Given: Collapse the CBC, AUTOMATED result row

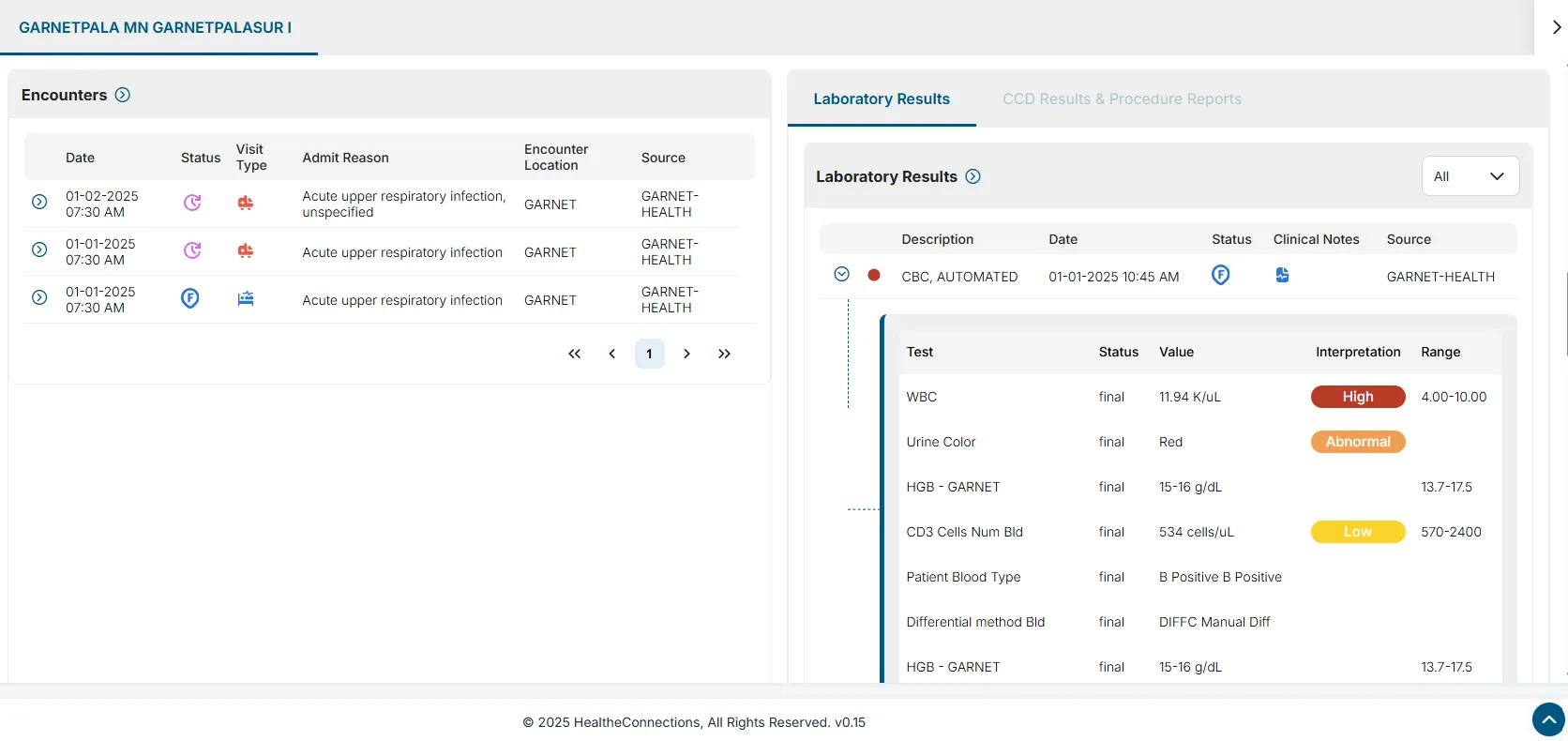Looking at the screenshot, I should [x=841, y=274].
